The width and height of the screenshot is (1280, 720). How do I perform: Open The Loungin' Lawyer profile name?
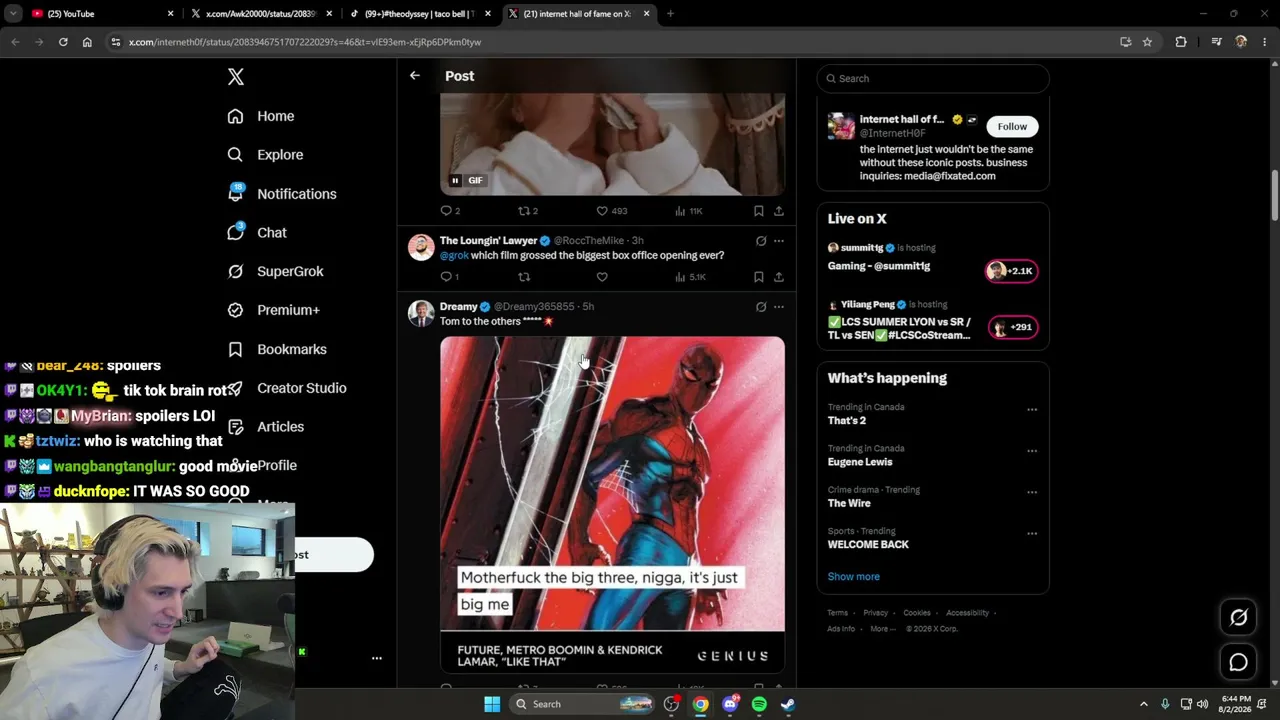tap(489, 241)
